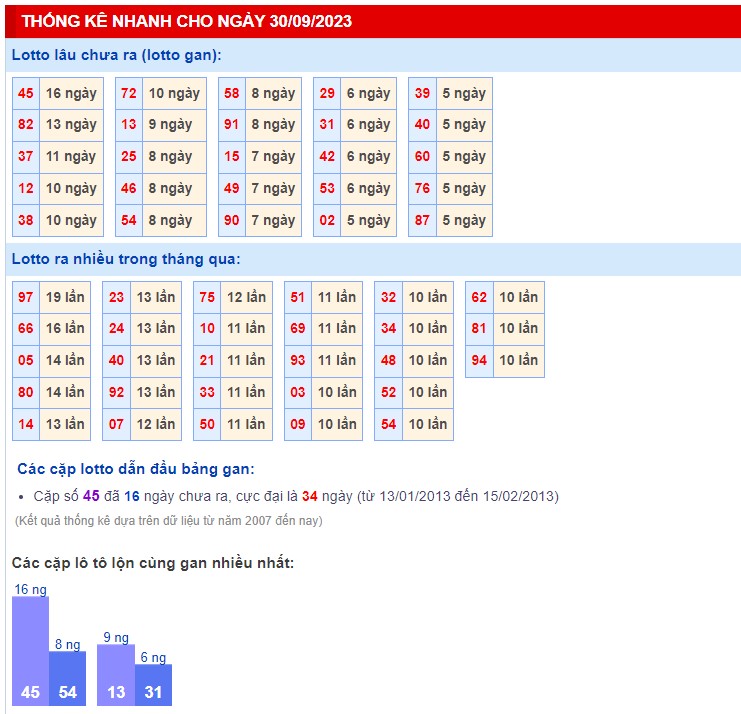
Task: Click number 82 in the lotto gan table
Action: tap(26, 125)
